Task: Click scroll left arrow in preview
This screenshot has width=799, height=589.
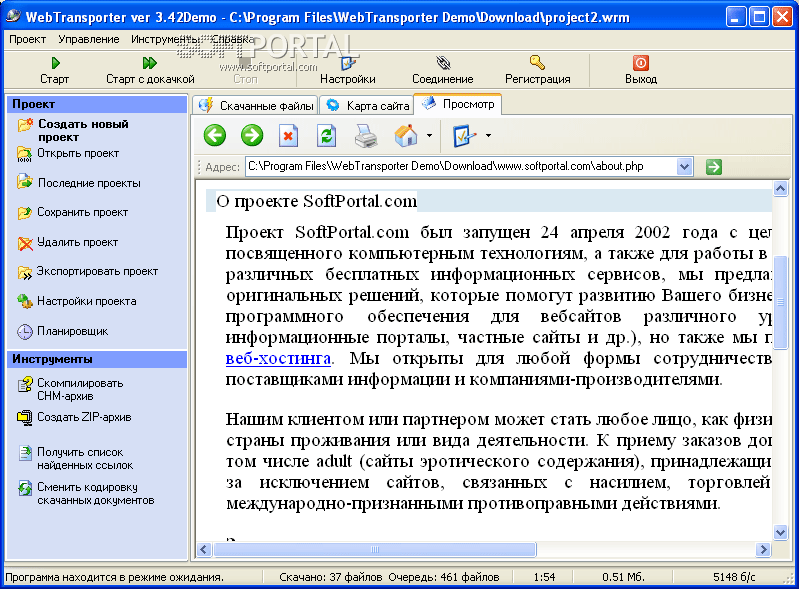Action: pos(204,549)
